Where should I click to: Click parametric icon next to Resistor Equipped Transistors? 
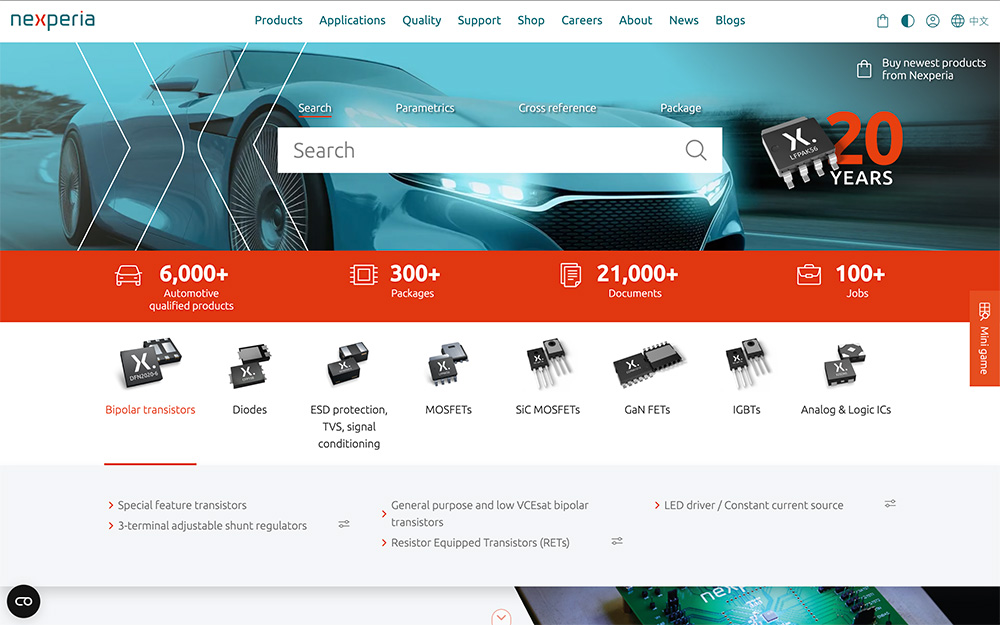click(617, 541)
